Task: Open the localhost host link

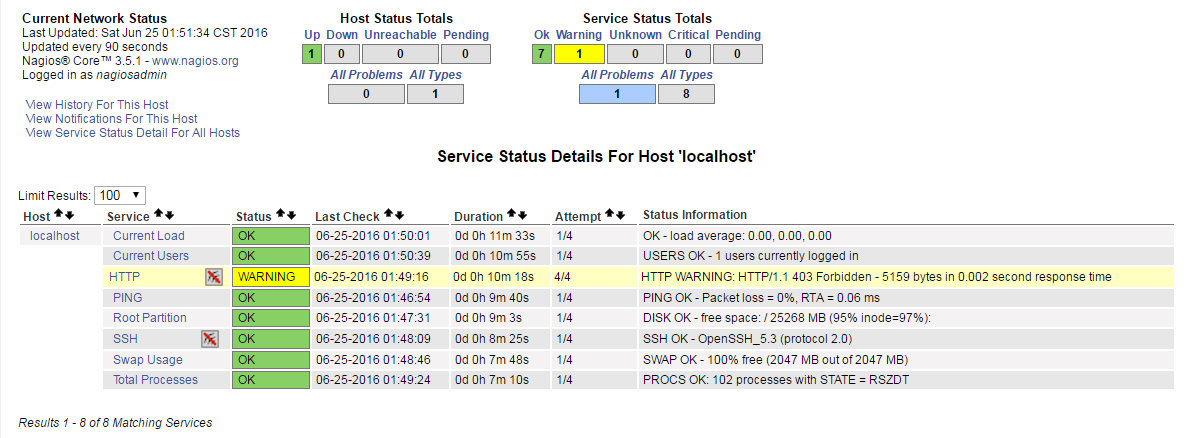Action: click(54, 236)
